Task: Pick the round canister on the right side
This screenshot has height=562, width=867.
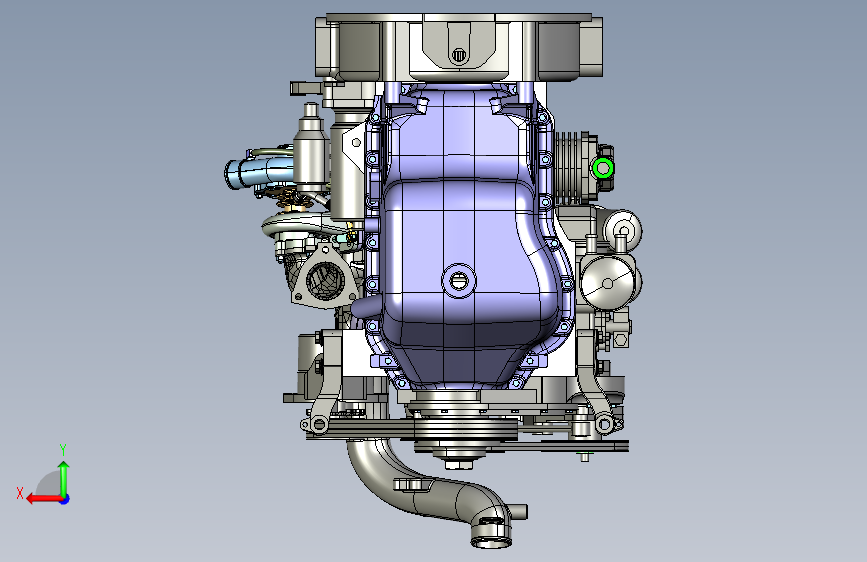Action: pyautogui.click(x=608, y=282)
